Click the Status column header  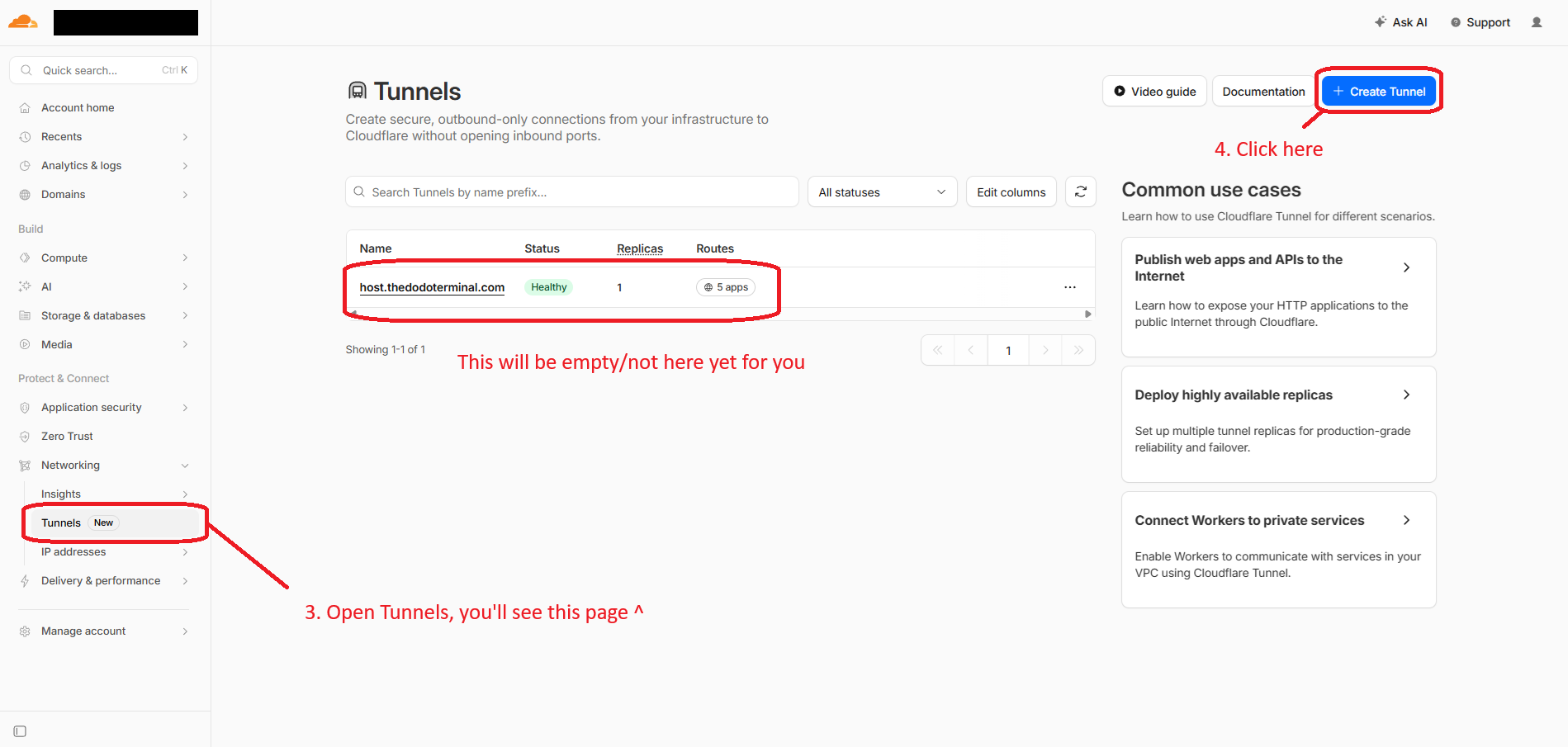(542, 248)
